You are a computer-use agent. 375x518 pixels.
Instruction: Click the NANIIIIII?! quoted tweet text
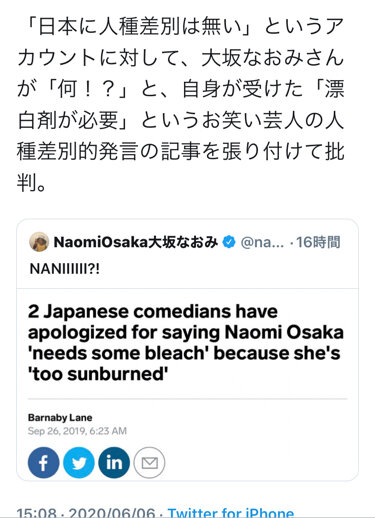click(65, 268)
